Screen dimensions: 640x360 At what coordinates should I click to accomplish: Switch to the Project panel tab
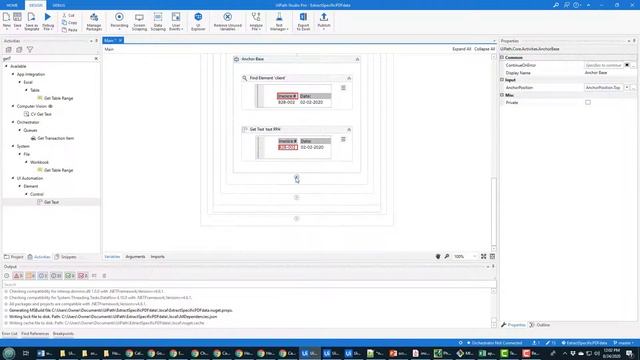pos(14,257)
